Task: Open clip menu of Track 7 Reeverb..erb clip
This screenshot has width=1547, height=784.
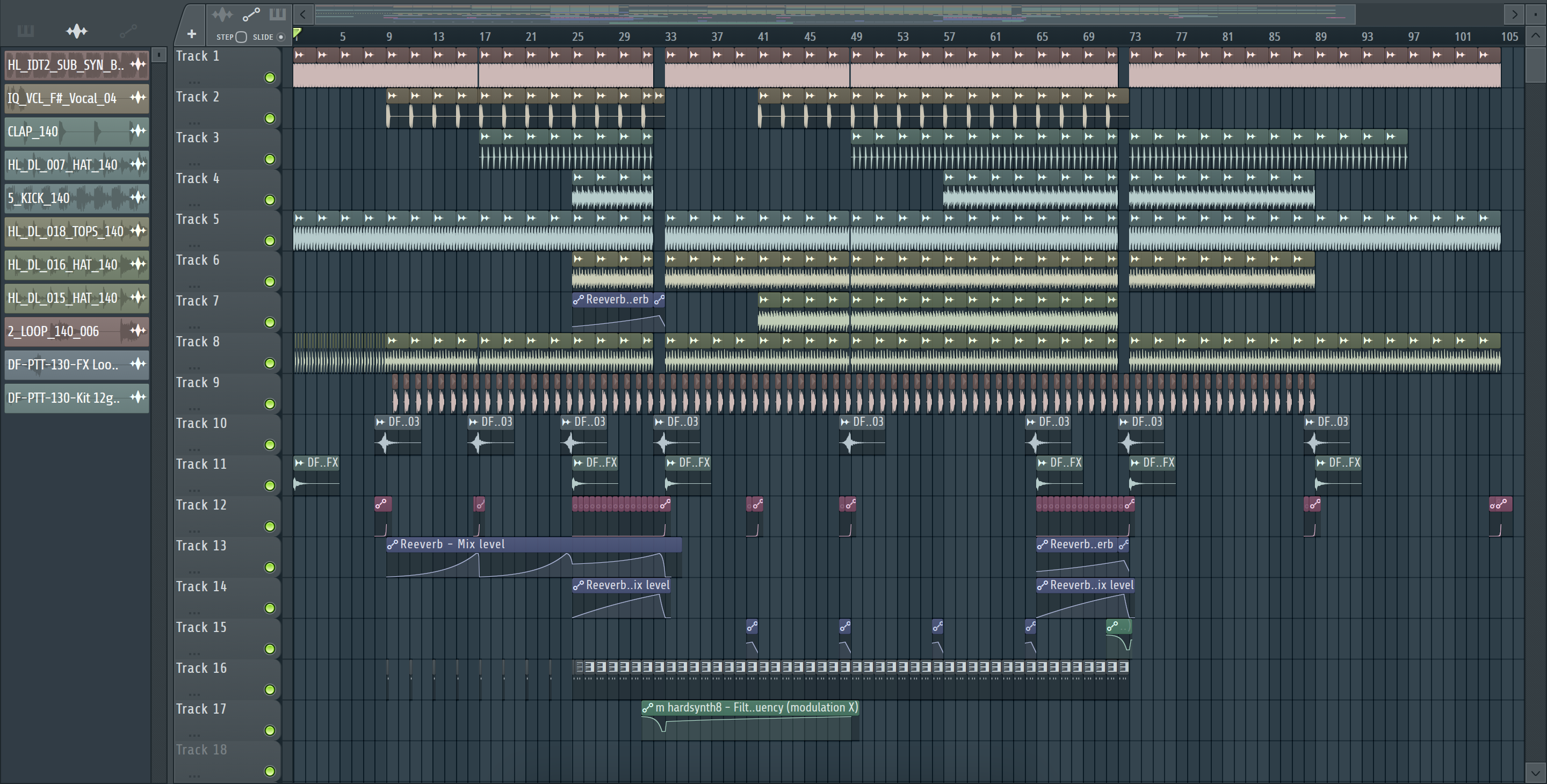Action: tap(579, 300)
